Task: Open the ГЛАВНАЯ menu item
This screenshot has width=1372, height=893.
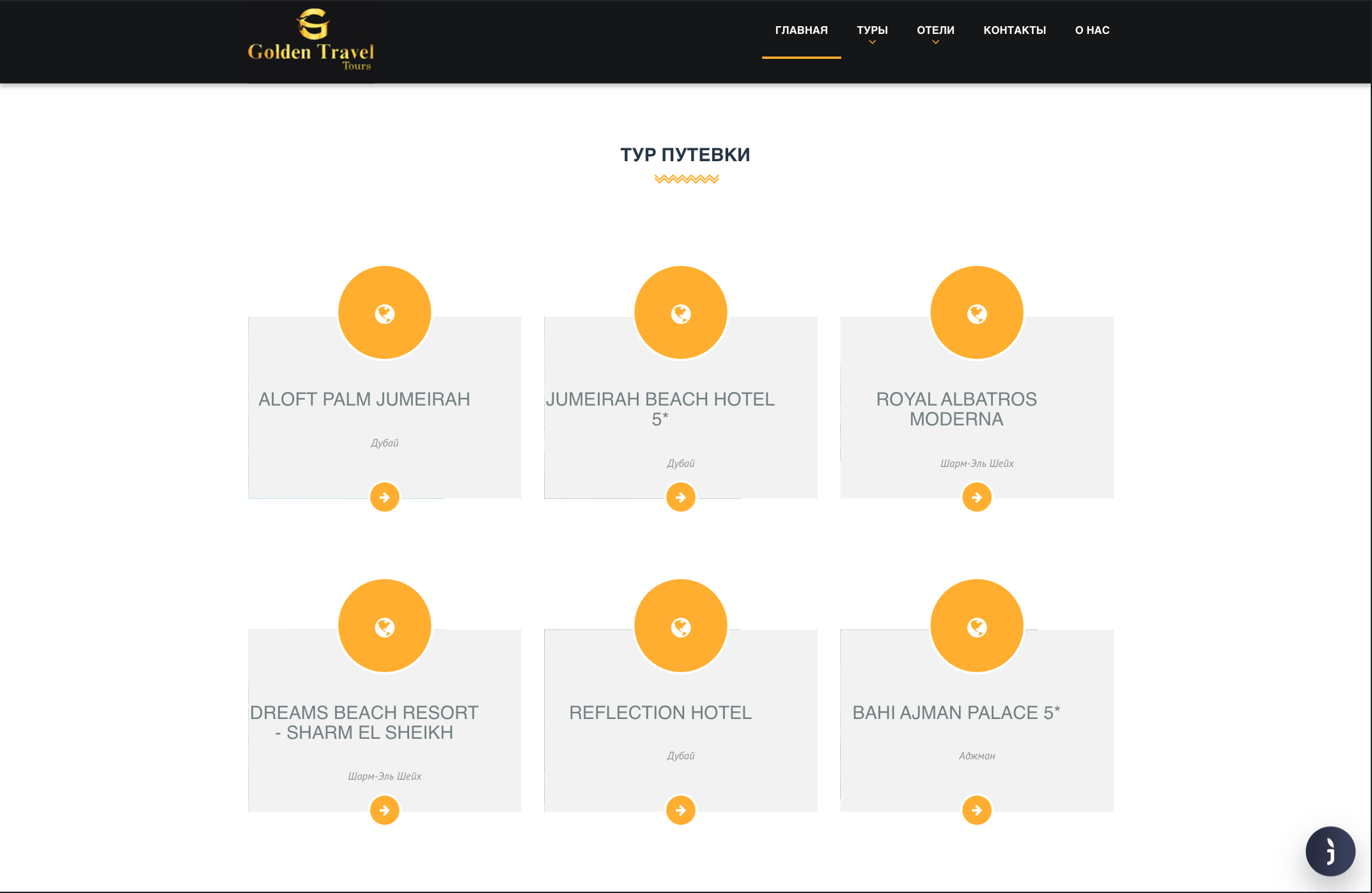Action: [x=801, y=30]
